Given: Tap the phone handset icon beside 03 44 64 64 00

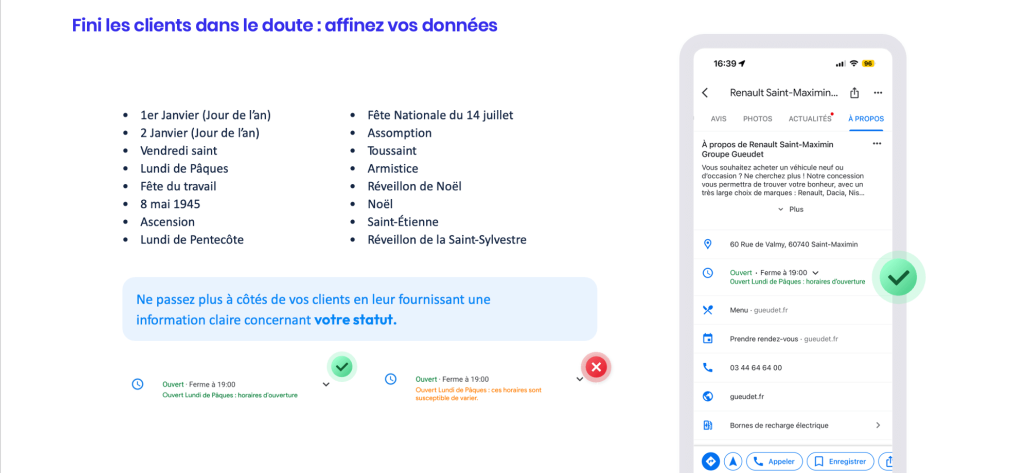Looking at the screenshot, I should (x=707, y=368).
